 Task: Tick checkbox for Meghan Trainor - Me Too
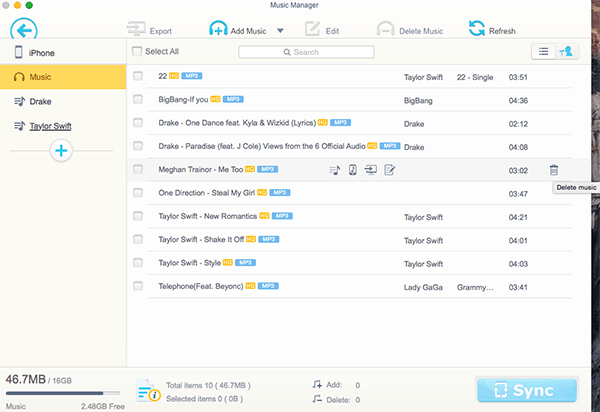click(138, 169)
